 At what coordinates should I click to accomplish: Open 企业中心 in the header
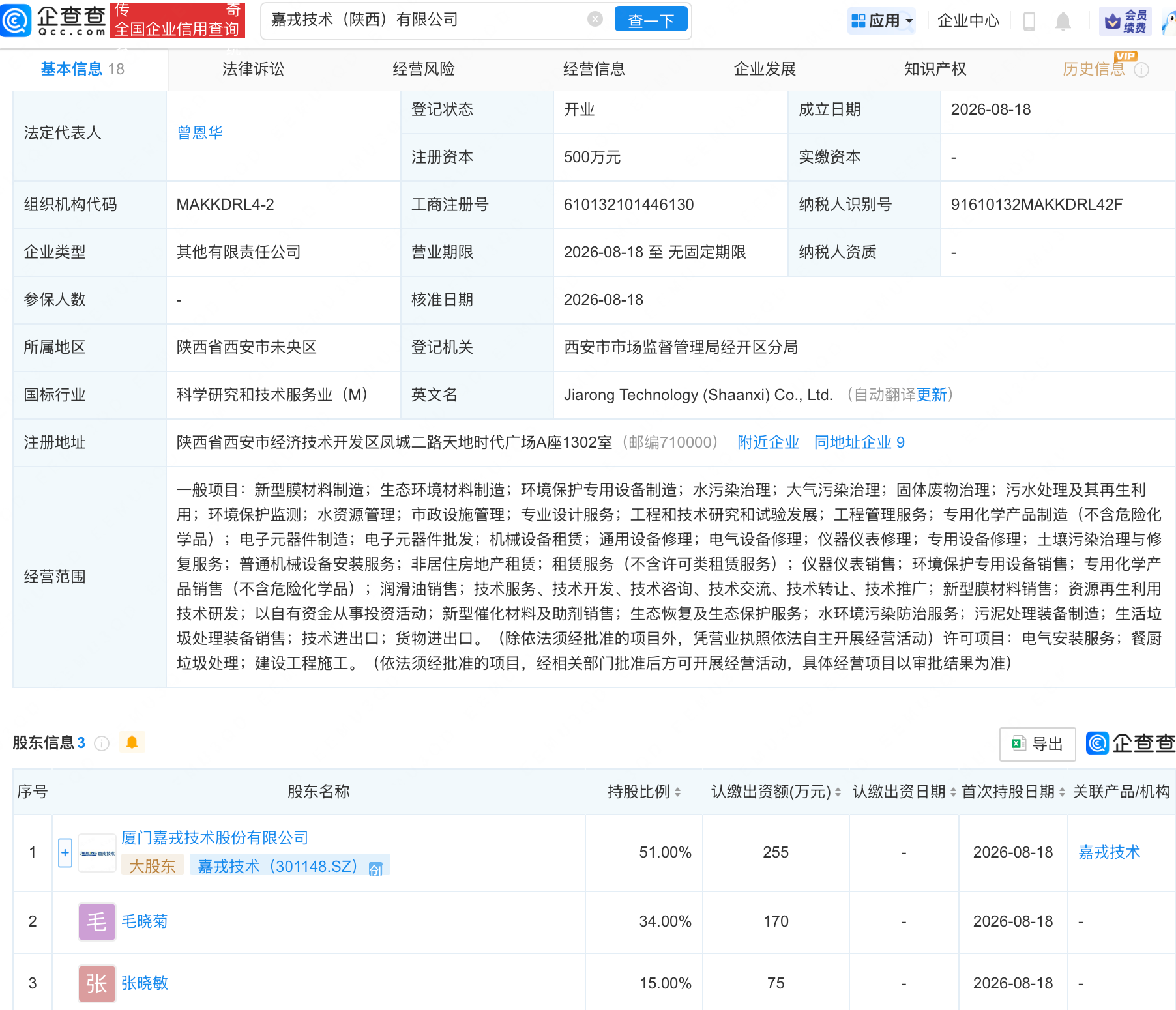(x=968, y=21)
